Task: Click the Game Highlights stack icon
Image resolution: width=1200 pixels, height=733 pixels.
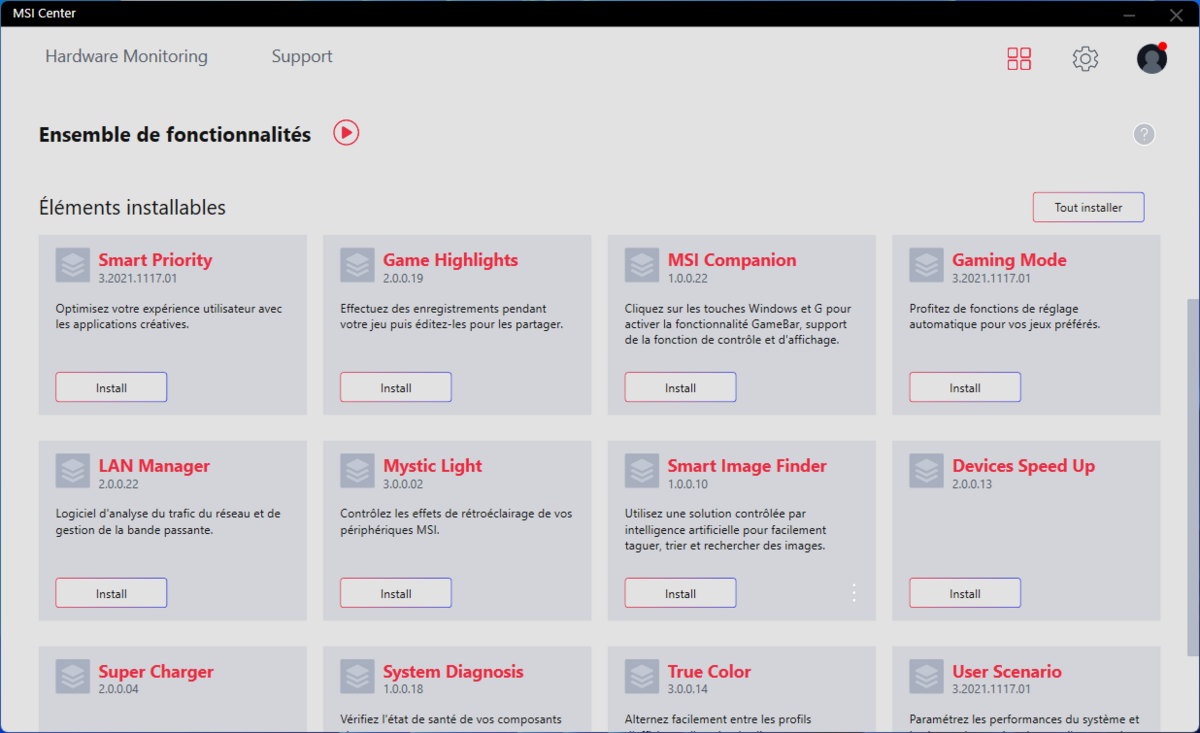Action: click(357, 265)
